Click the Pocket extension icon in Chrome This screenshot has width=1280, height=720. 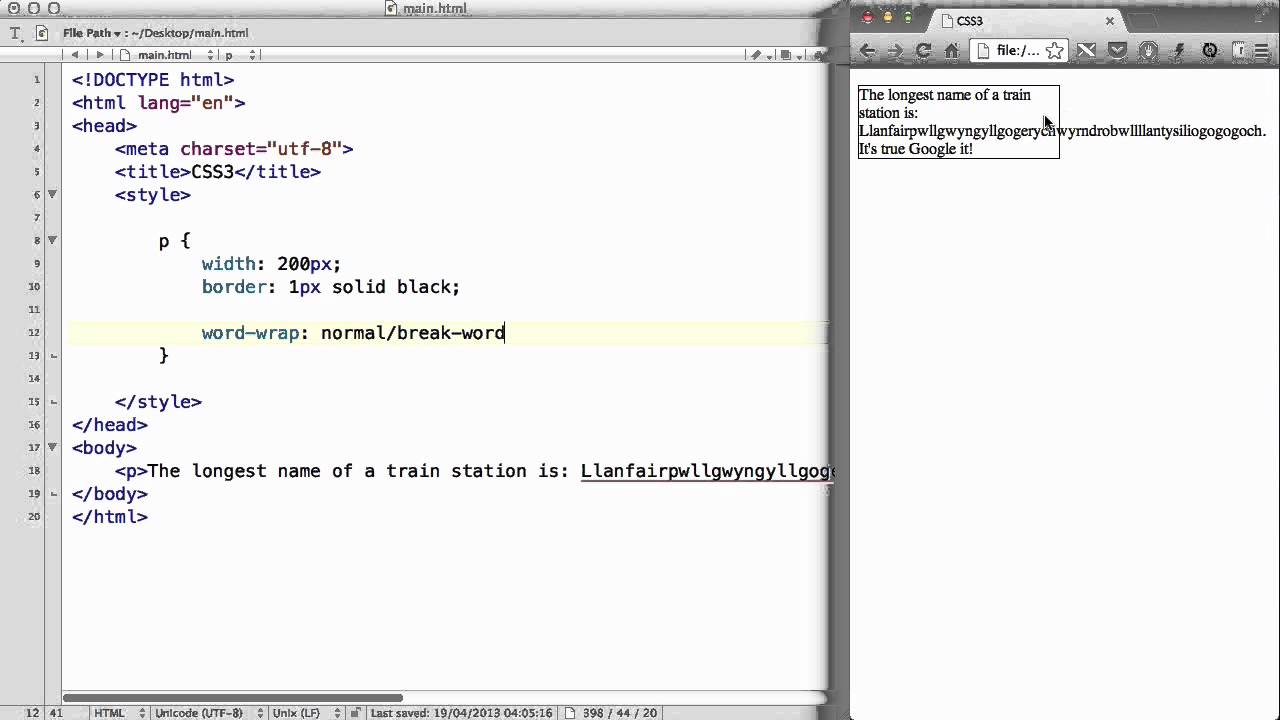pos(1117,50)
